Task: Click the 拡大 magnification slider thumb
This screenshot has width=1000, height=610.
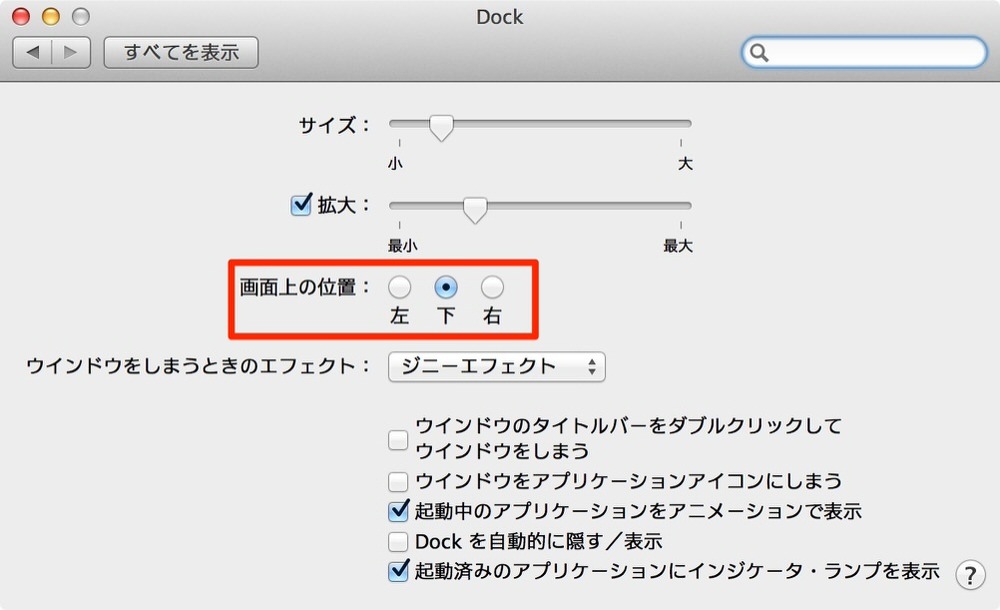Action: (x=474, y=209)
